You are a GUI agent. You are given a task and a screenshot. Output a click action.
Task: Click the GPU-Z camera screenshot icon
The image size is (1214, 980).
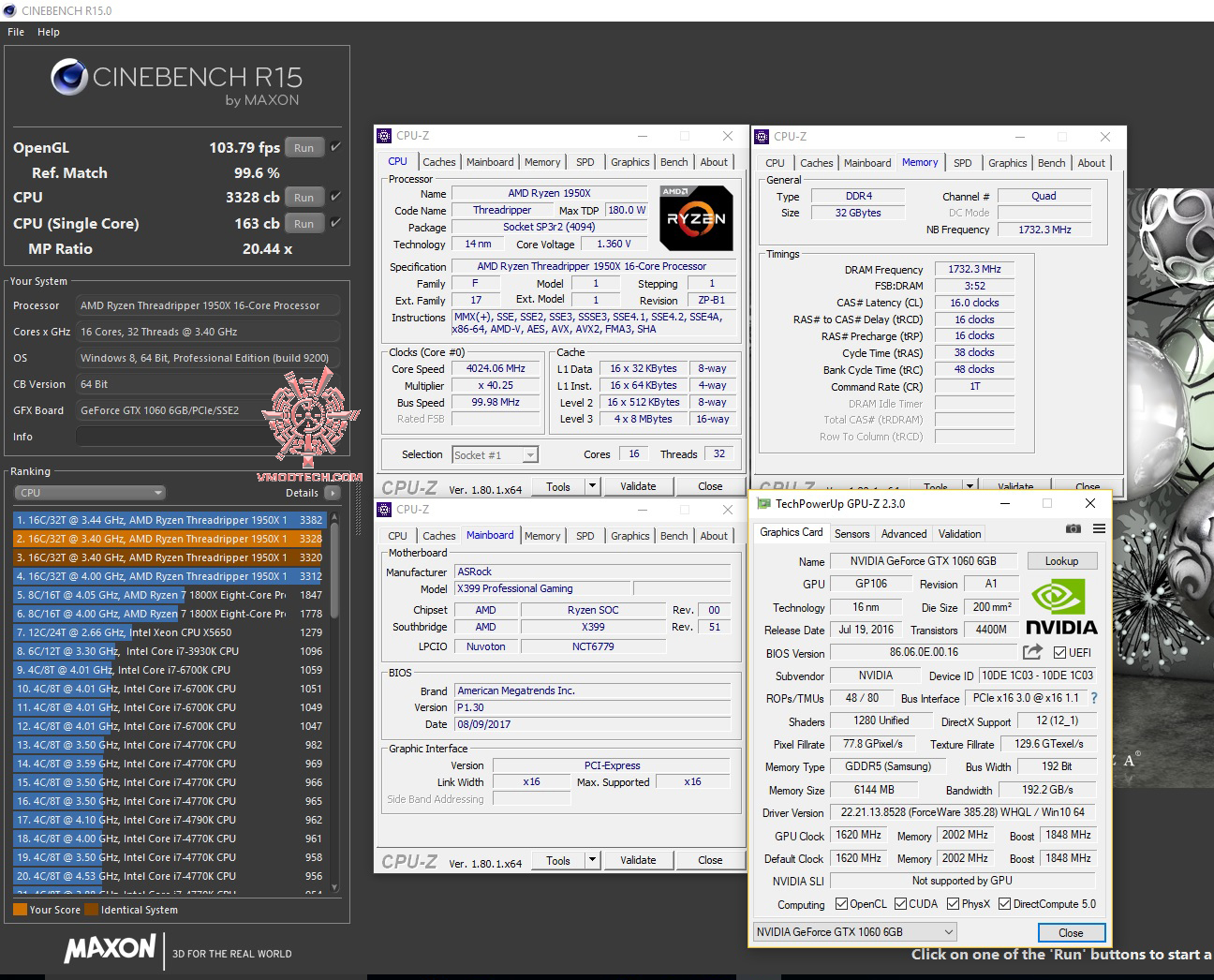(x=1073, y=529)
